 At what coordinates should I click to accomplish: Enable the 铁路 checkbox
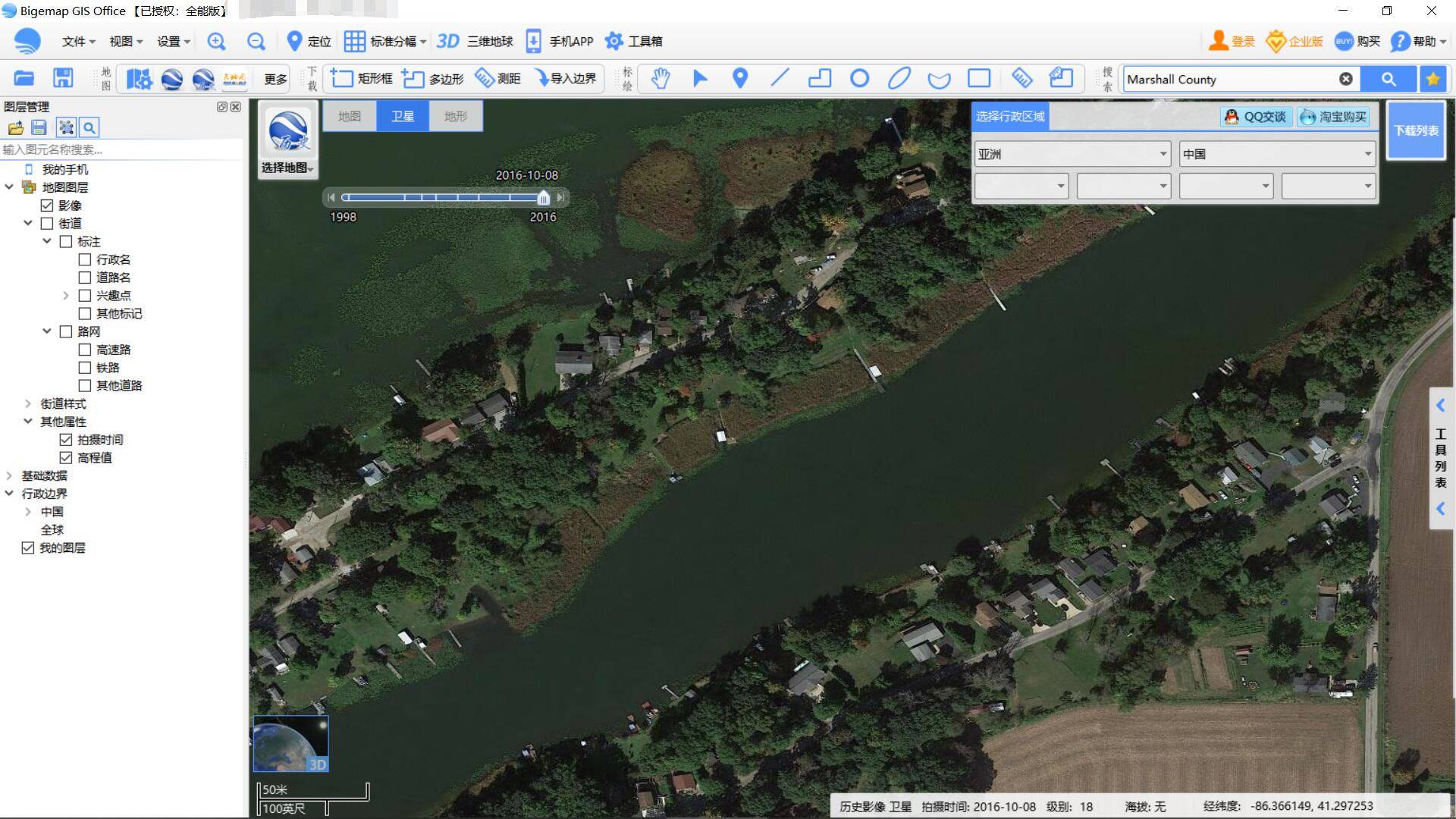85,368
